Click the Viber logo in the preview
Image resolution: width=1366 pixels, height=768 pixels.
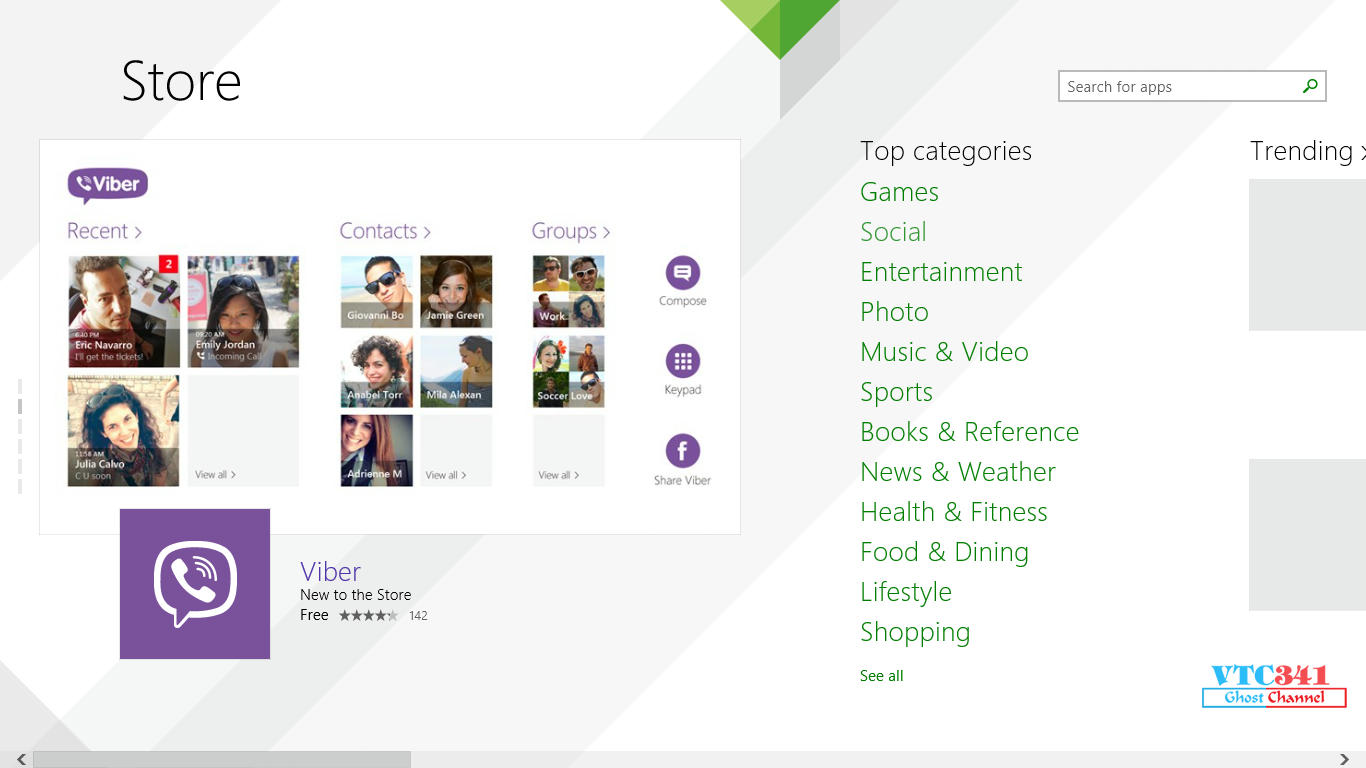(x=108, y=185)
